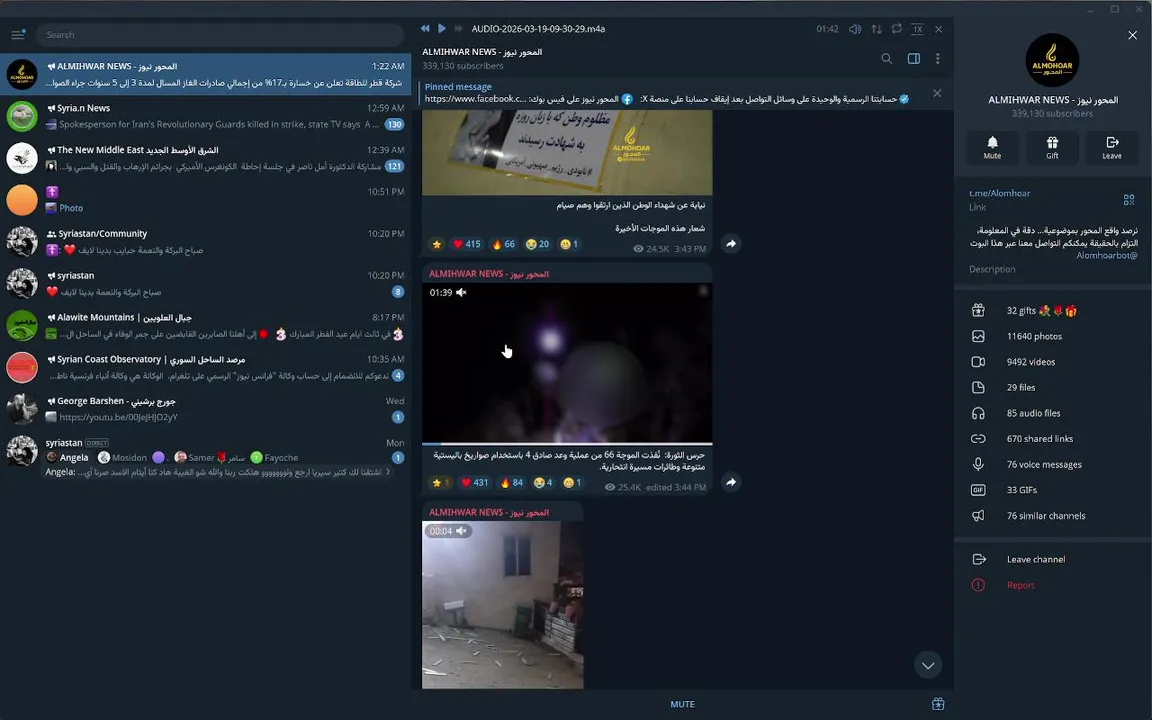
Task: Open 85 audio files list
Action: [1053, 413]
